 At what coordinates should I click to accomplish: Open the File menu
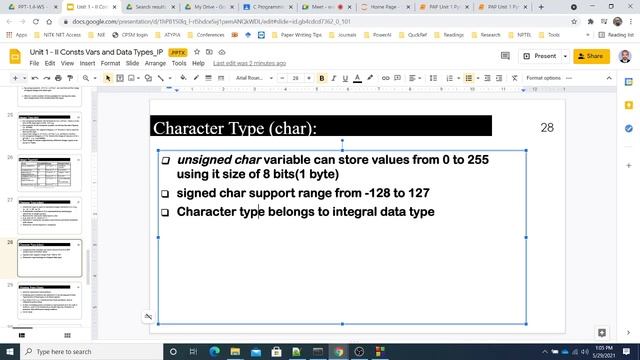(x=34, y=63)
